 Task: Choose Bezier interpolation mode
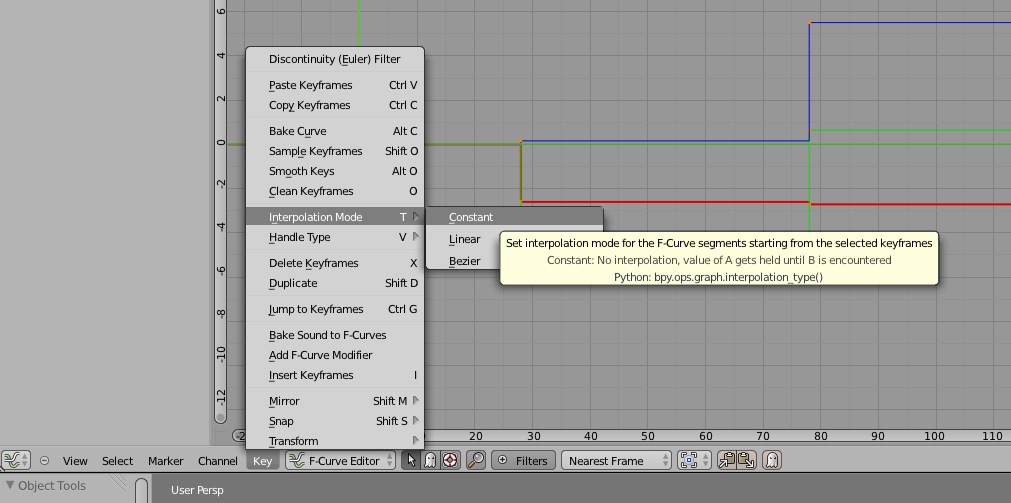pos(464,261)
